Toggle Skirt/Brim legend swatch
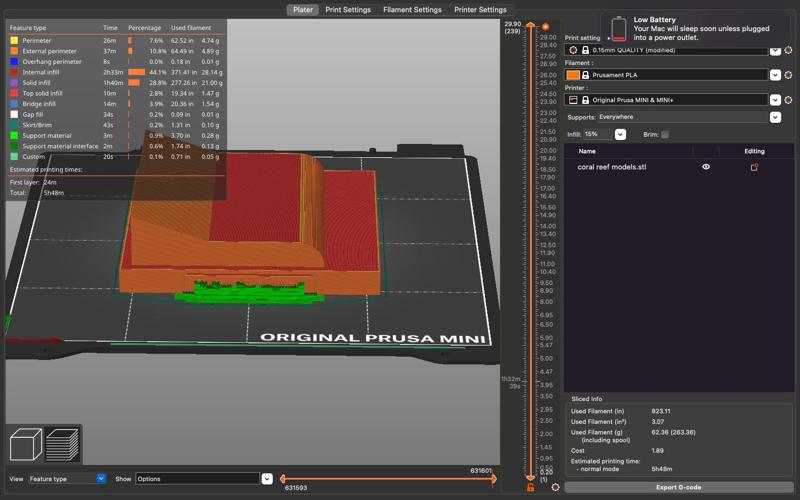 point(14,125)
